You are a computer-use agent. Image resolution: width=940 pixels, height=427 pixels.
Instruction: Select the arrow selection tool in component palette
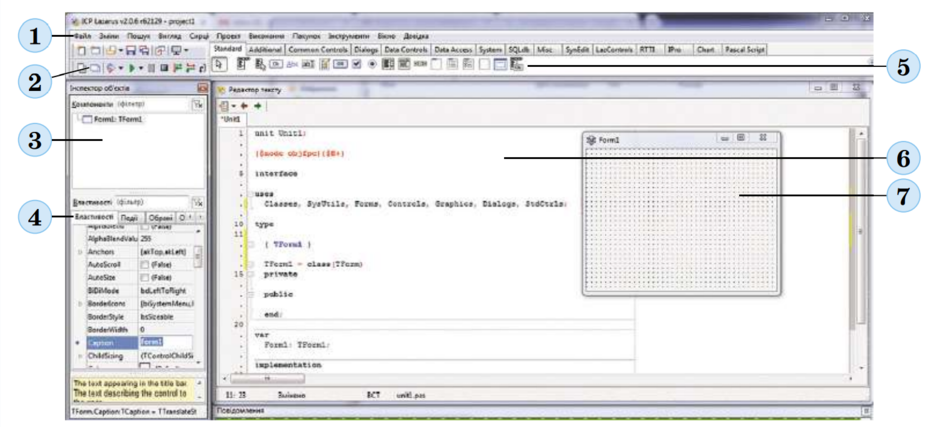tap(218, 64)
